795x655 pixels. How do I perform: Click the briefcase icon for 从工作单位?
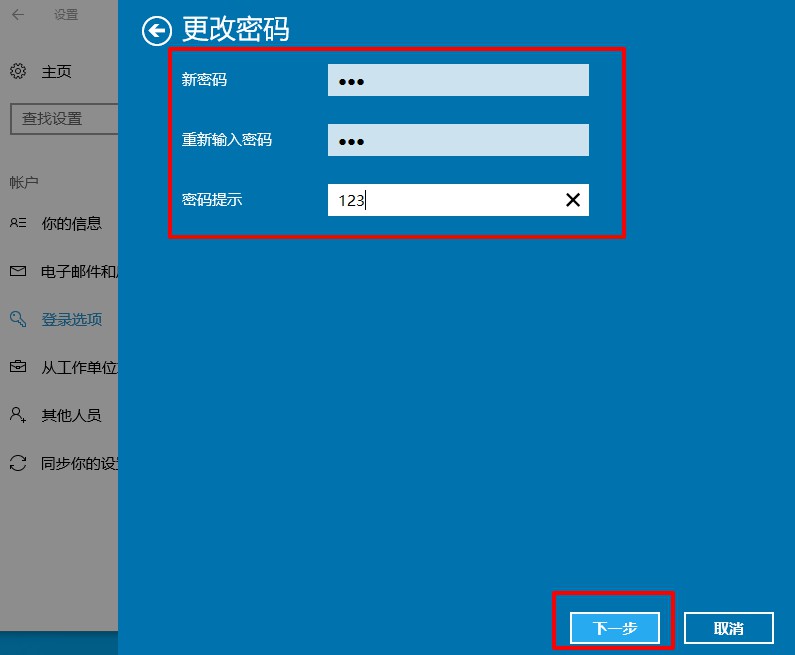[x=18, y=367]
